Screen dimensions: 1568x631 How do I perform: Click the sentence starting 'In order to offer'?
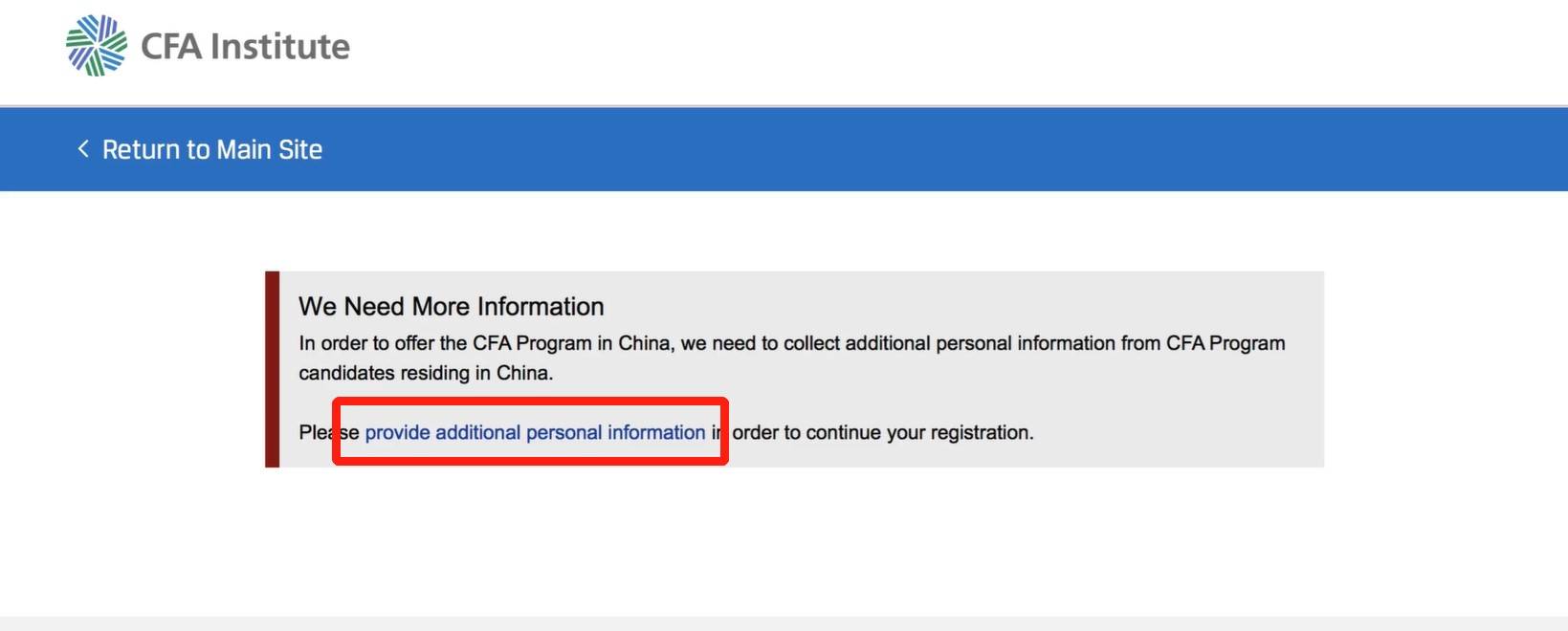point(670,343)
